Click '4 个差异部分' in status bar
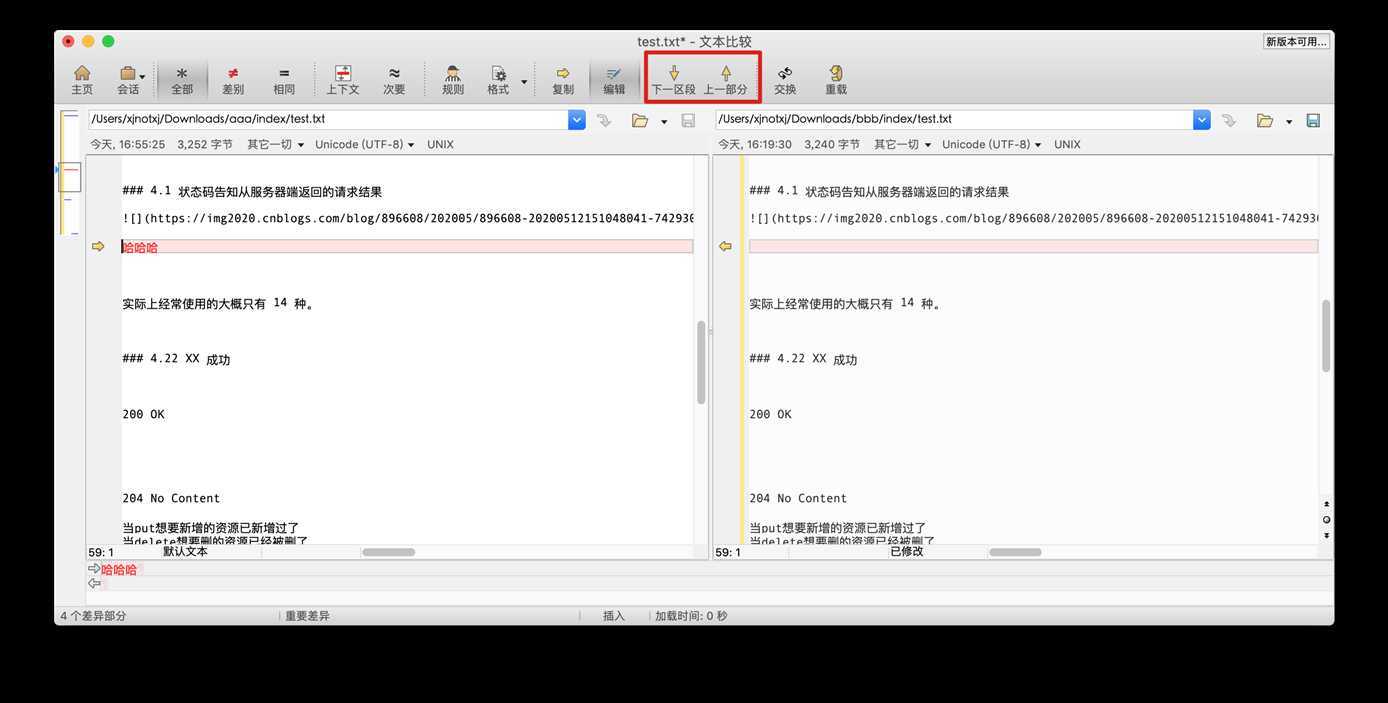 [93, 616]
